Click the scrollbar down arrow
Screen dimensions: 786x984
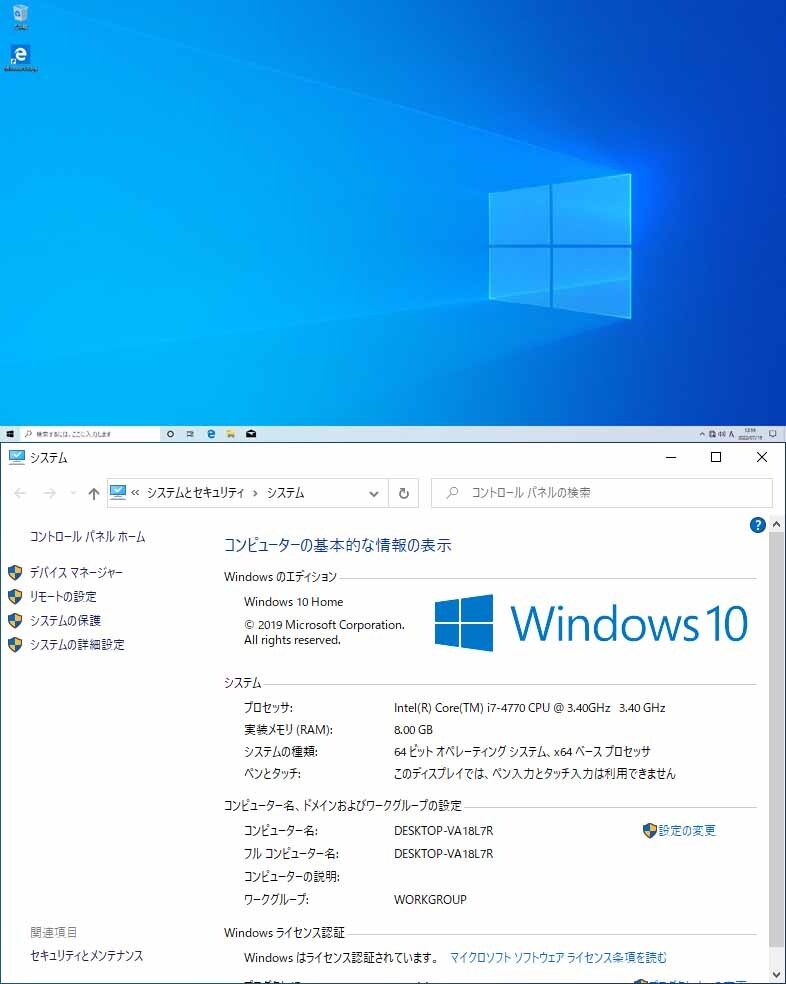point(777,975)
